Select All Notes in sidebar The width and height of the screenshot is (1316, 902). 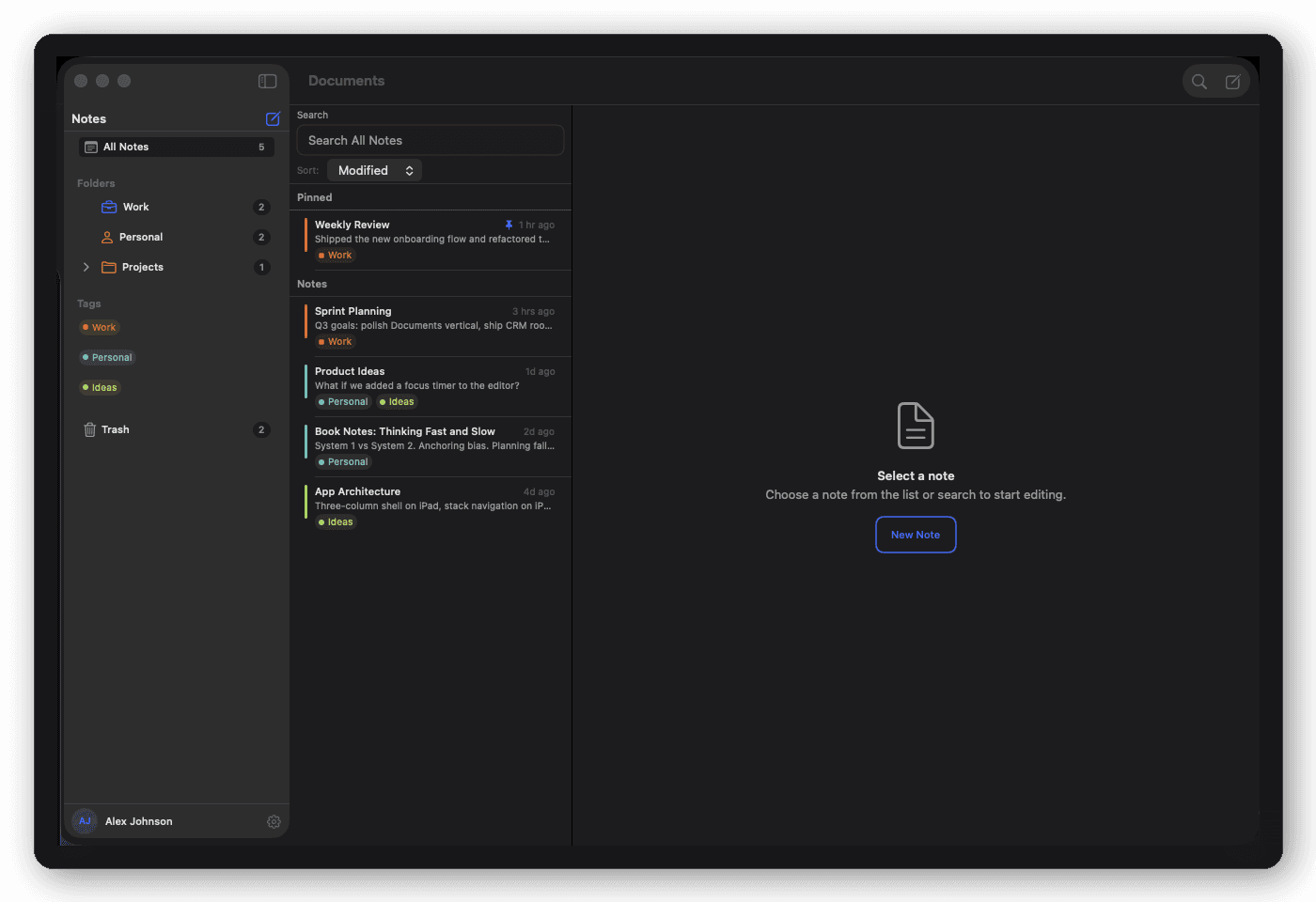tap(177, 147)
